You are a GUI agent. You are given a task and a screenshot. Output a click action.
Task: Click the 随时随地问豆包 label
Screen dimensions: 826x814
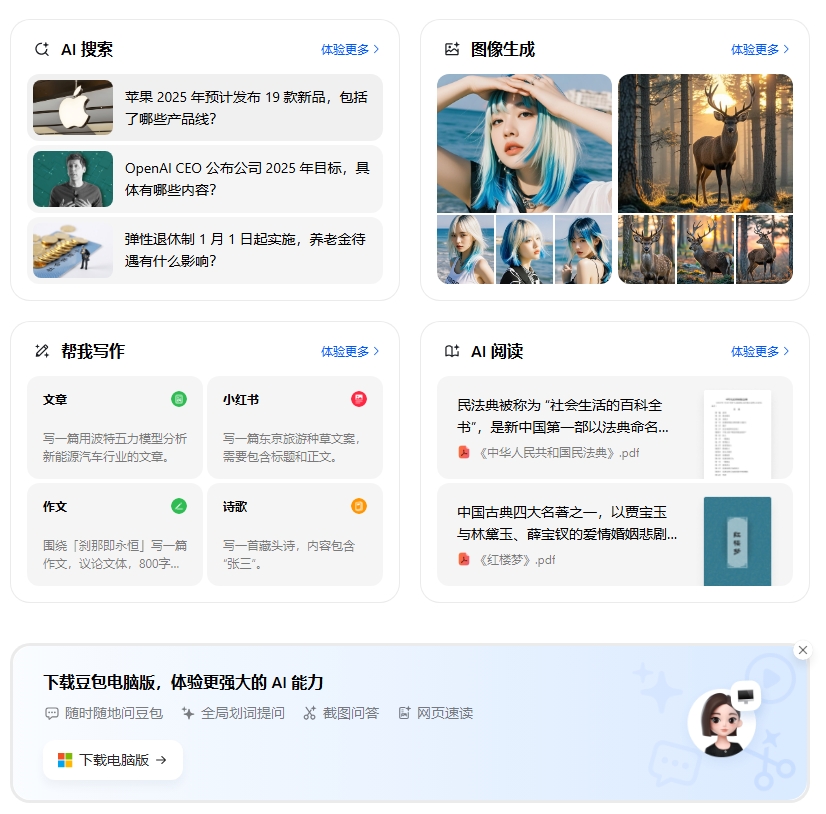pyautogui.click(x=114, y=713)
